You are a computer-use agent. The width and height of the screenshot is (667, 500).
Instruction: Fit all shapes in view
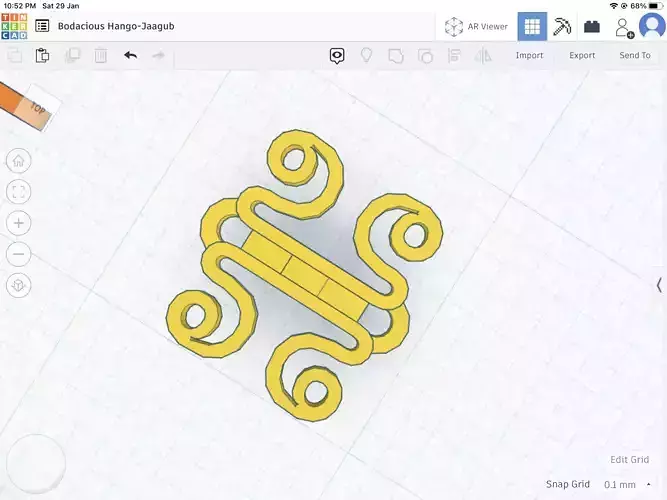pyautogui.click(x=18, y=192)
